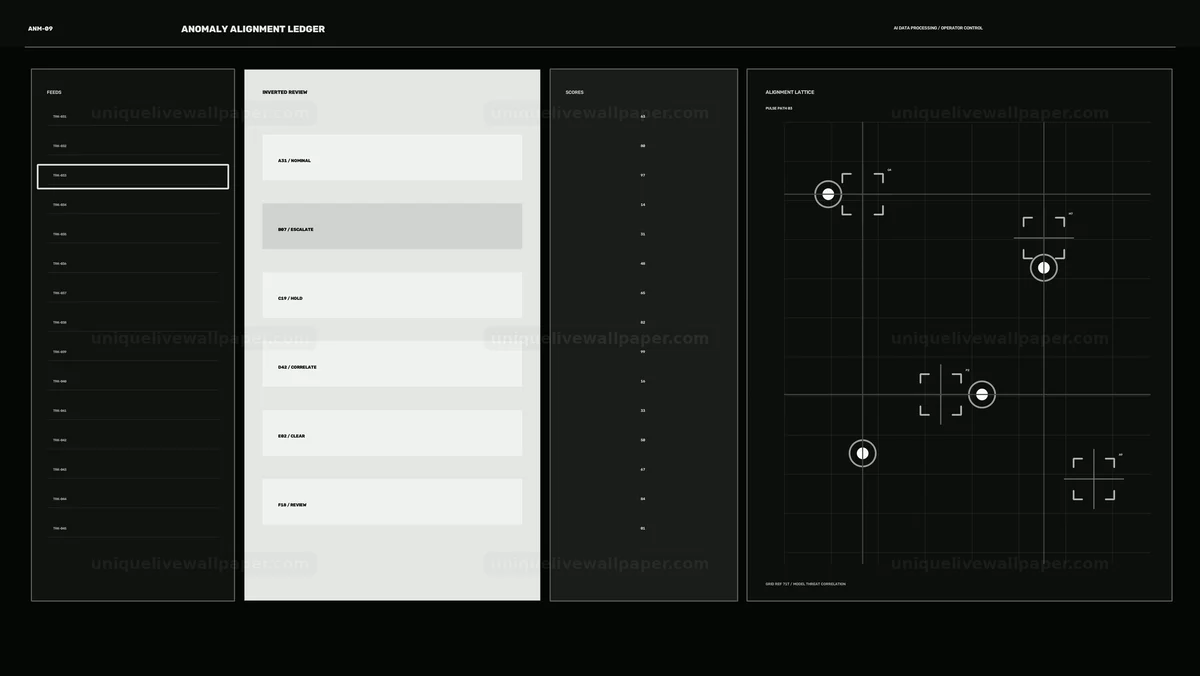Click the score value 63
Viewport: 1200px width, 676px height.
643,116
